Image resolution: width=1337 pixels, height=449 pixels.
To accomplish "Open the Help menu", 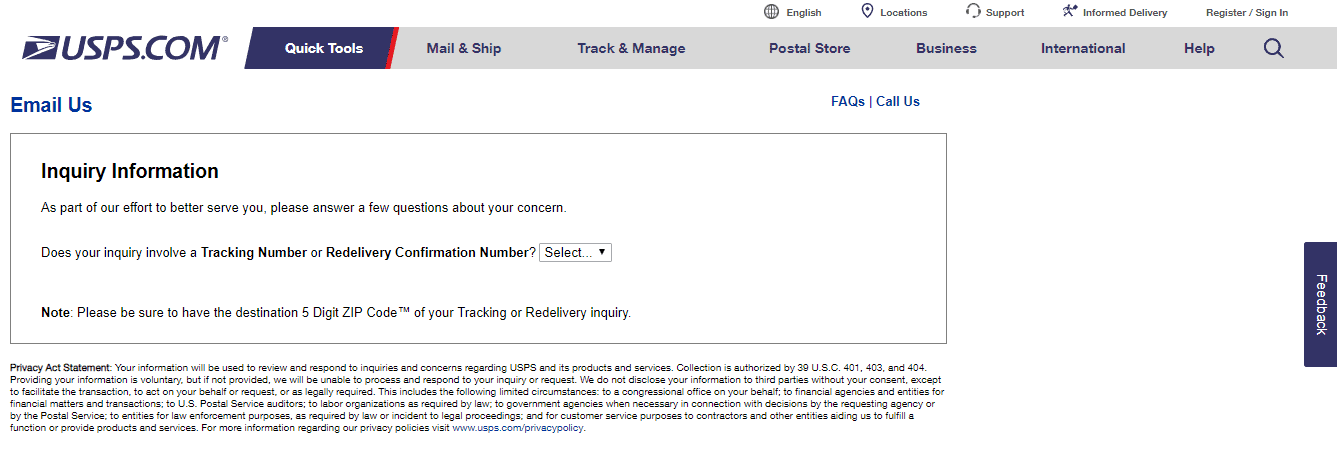I will click(x=1199, y=48).
